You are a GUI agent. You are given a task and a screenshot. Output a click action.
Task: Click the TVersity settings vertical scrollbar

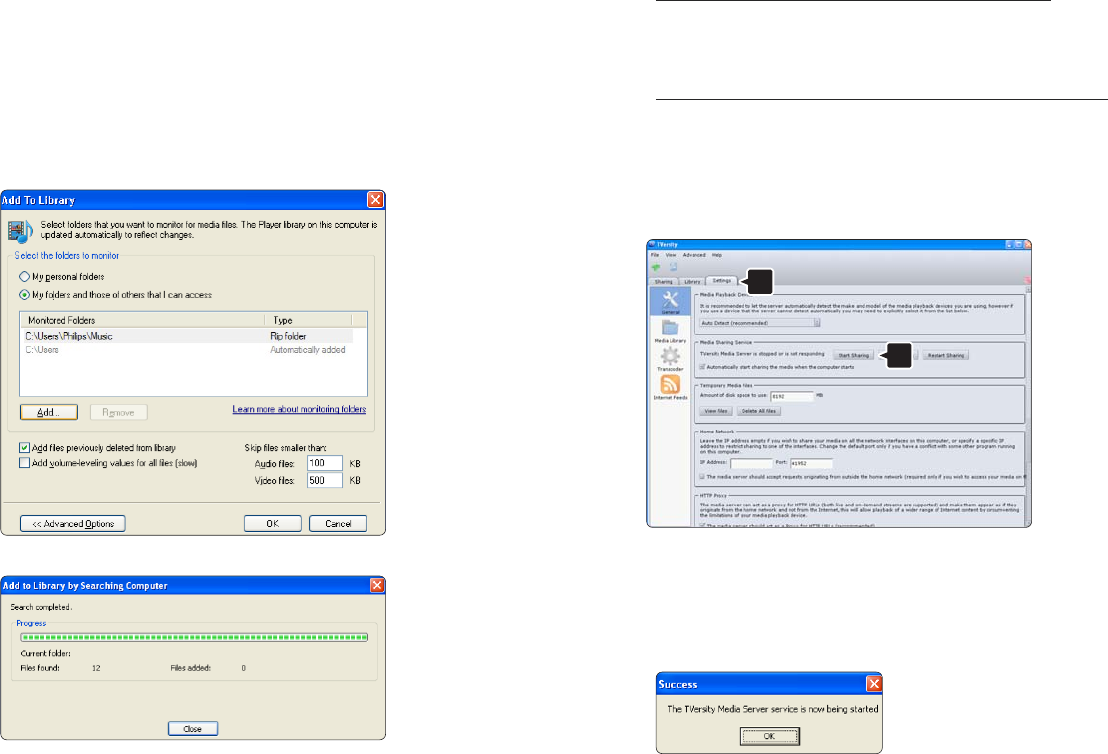1028,406
